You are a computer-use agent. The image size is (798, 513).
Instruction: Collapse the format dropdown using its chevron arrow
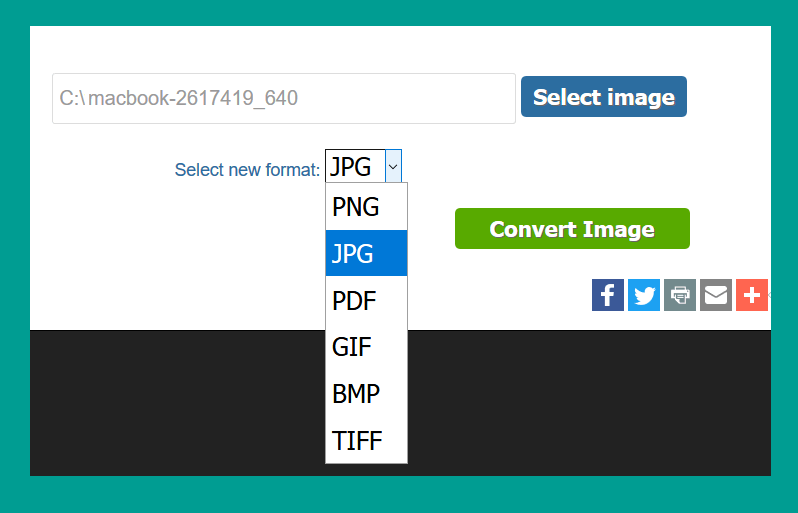(x=393, y=166)
